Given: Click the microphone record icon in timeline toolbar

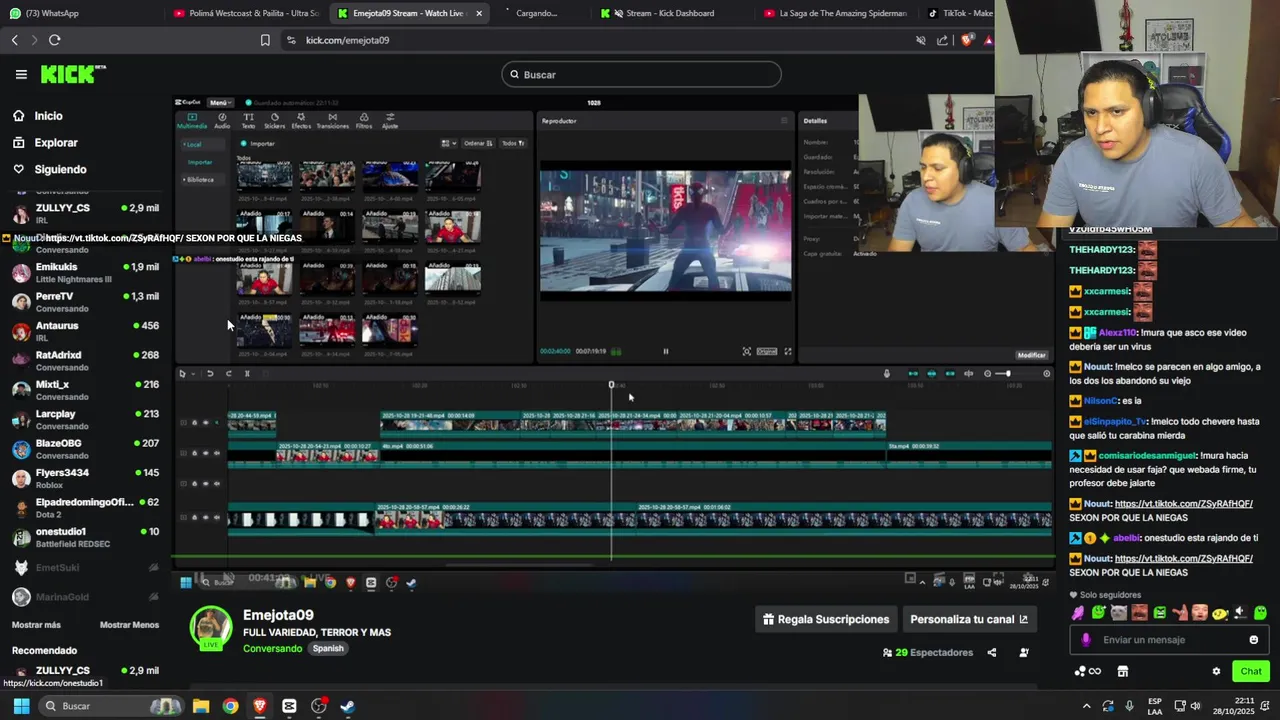Looking at the screenshot, I should click(886, 374).
